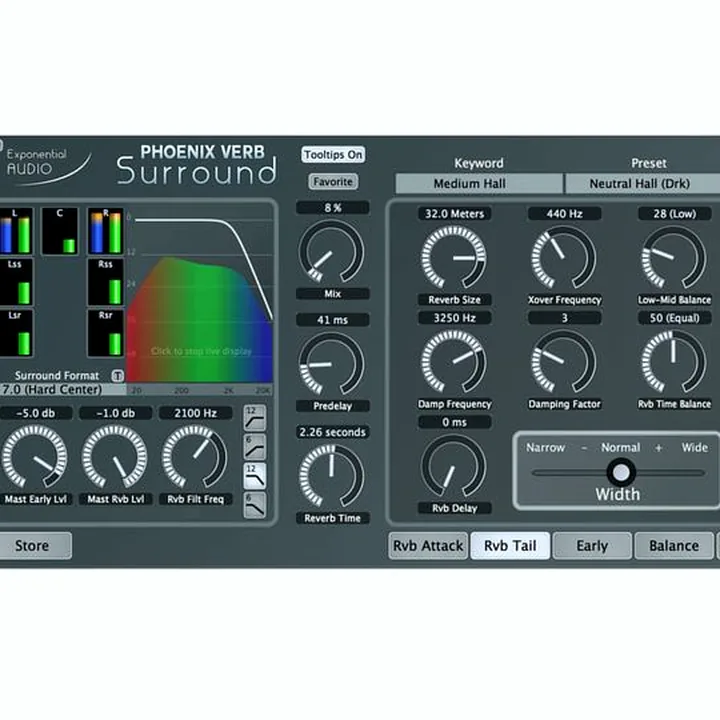The height and width of the screenshot is (720, 720).
Task: Click the 41 ms Predelay value field
Action: point(333,320)
